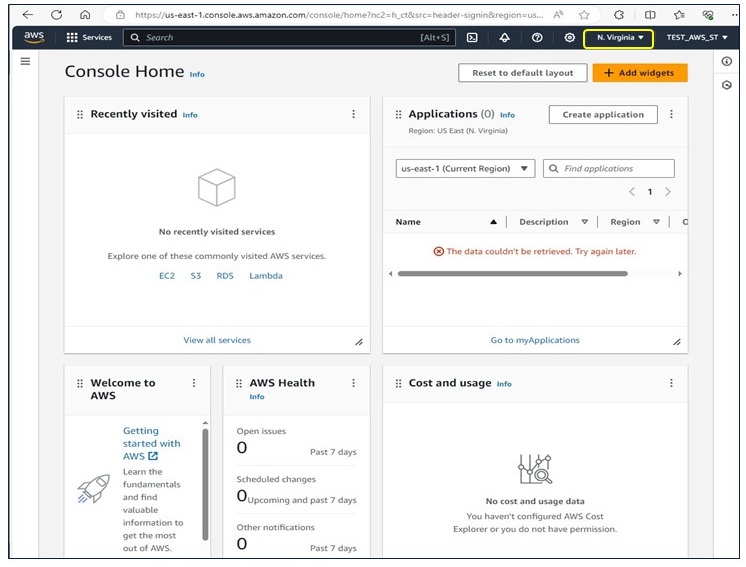The image size is (746, 567).
Task: Open browser favorites list
Action: tap(679, 15)
